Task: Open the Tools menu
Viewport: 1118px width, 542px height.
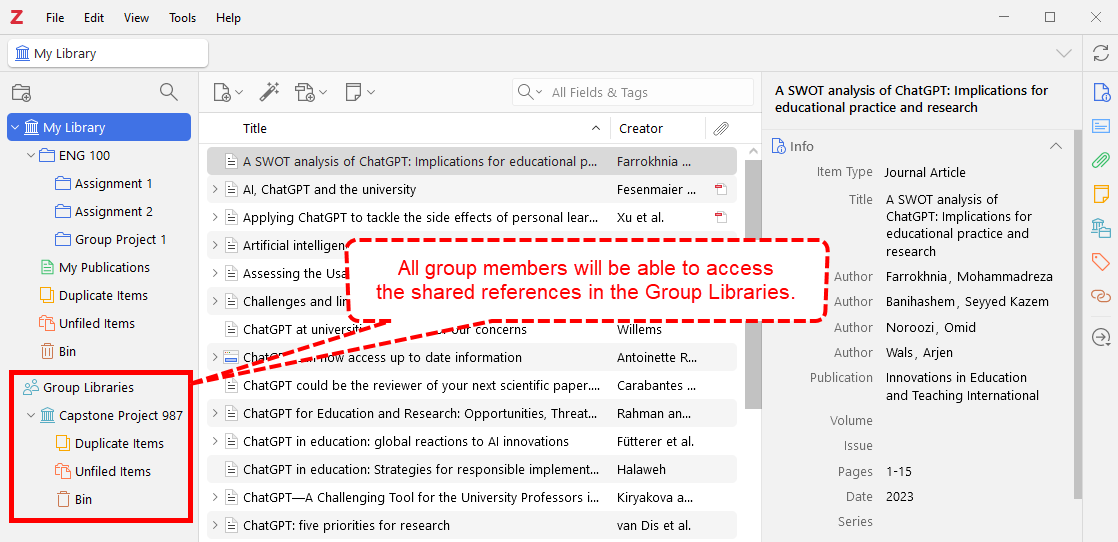Action: pyautogui.click(x=182, y=18)
